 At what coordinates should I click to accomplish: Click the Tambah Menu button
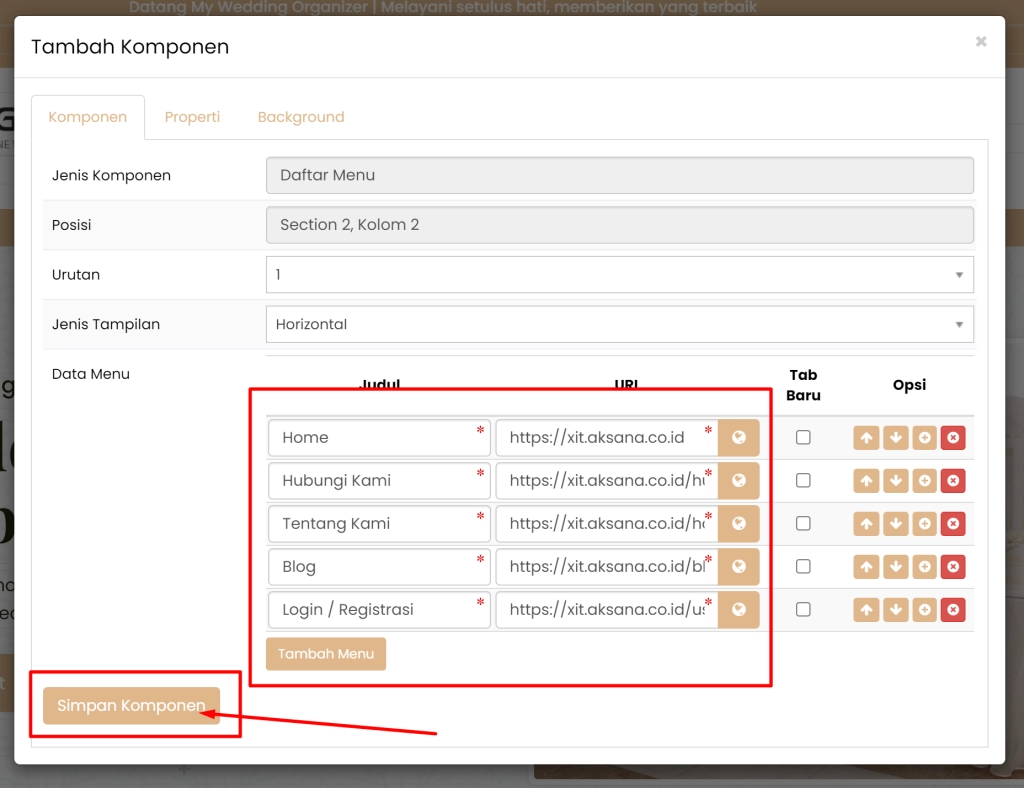click(x=325, y=654)
